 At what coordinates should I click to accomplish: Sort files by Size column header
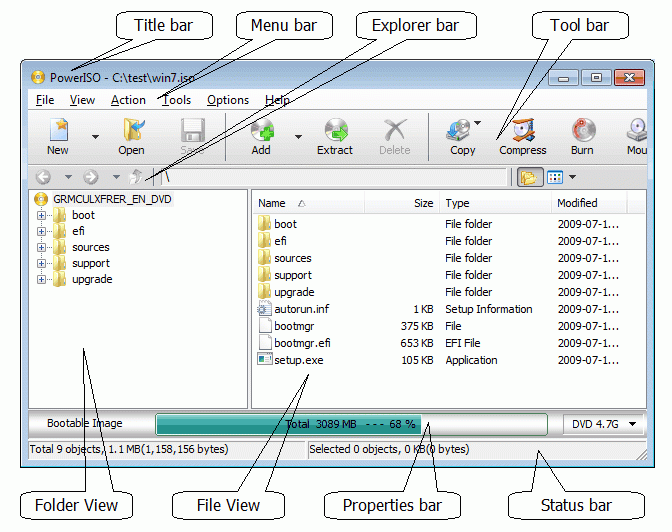pos(402,203)
